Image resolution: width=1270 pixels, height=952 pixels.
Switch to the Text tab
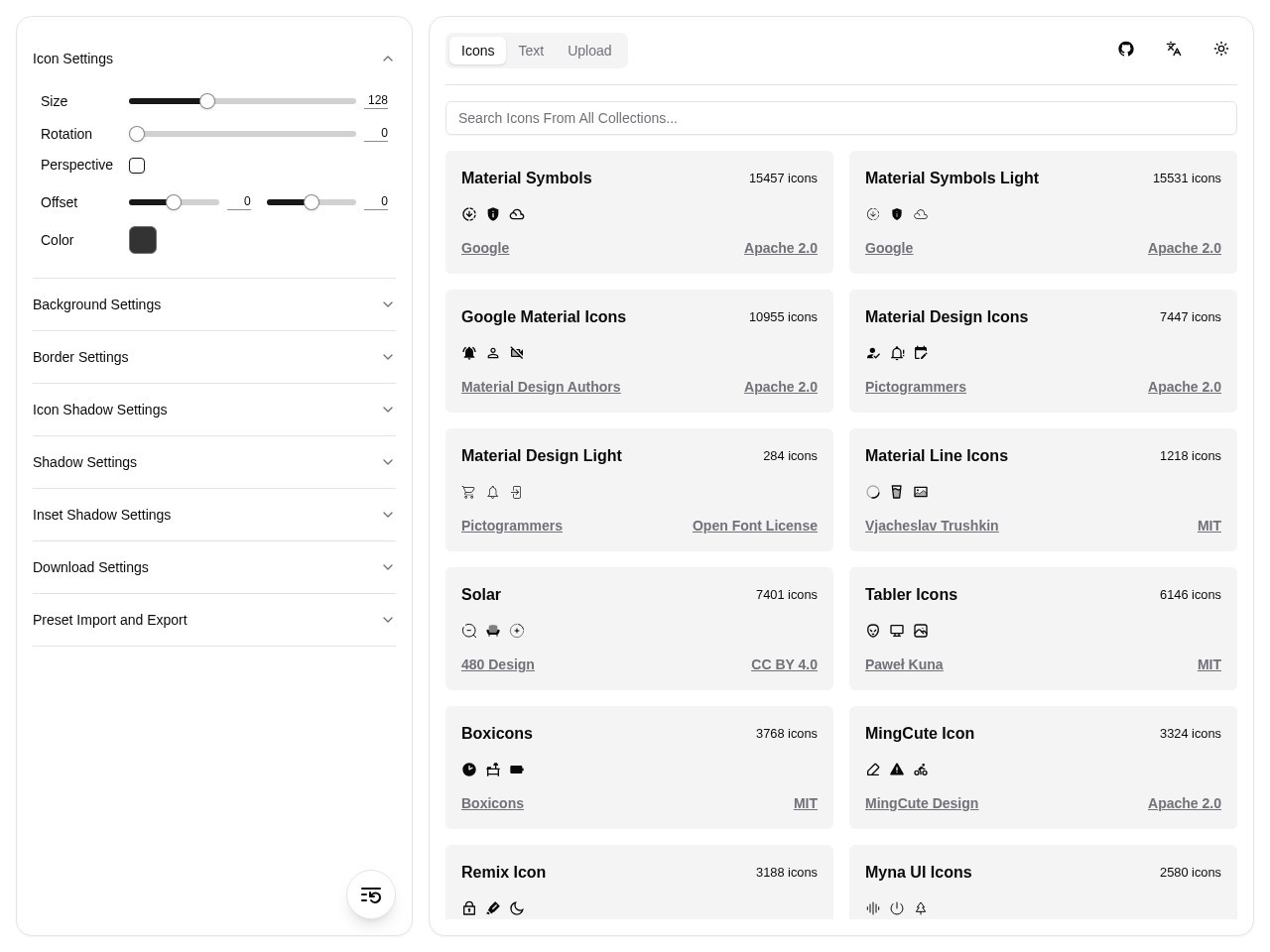pos(531,51)
